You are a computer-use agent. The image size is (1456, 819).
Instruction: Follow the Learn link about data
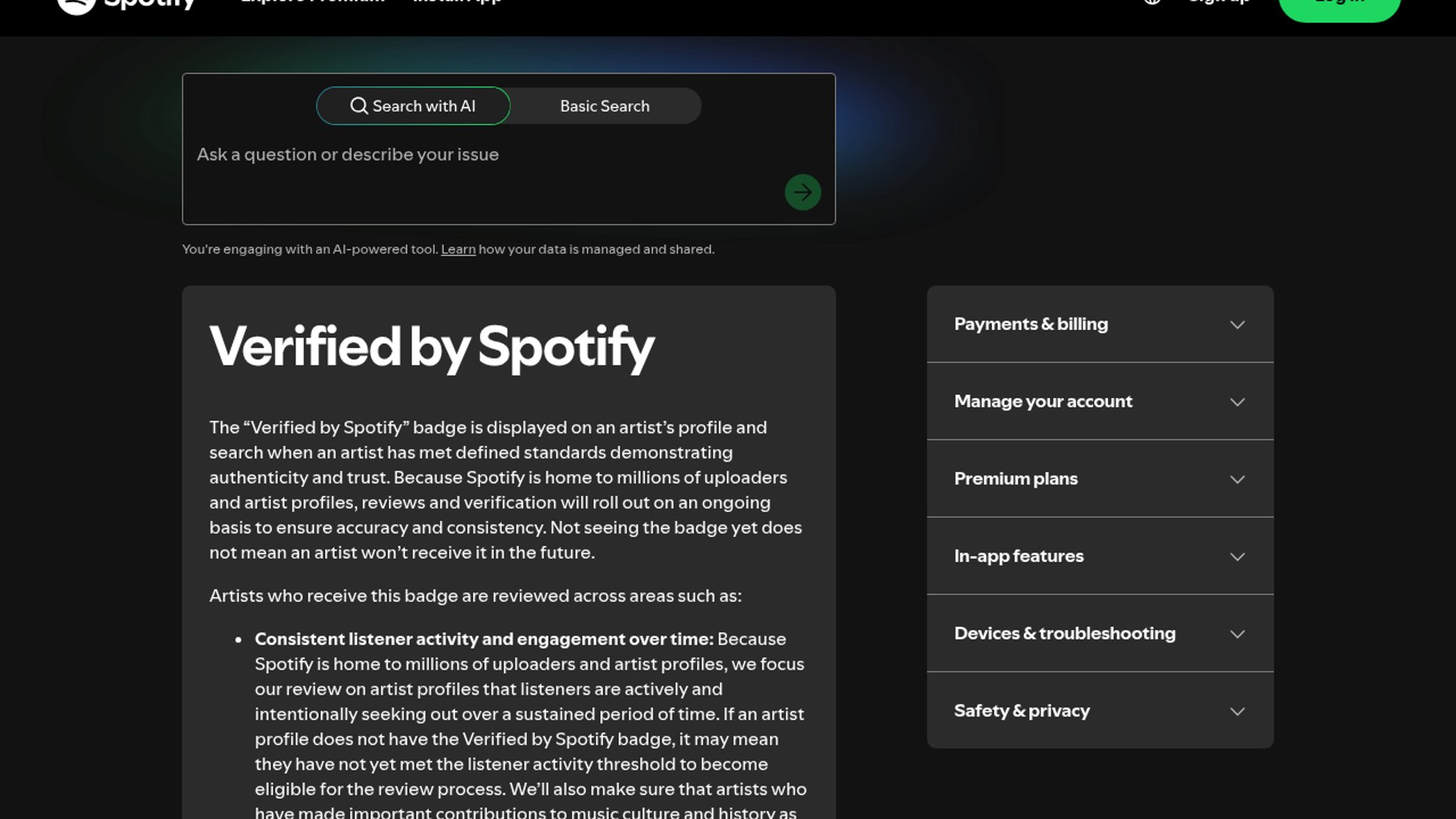(458, 249)
